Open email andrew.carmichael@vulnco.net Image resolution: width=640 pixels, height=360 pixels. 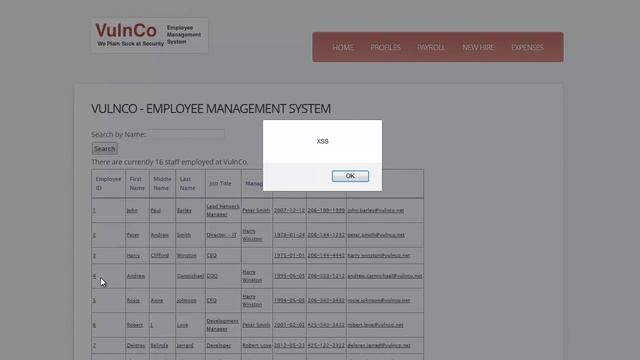tap(385, 276)
